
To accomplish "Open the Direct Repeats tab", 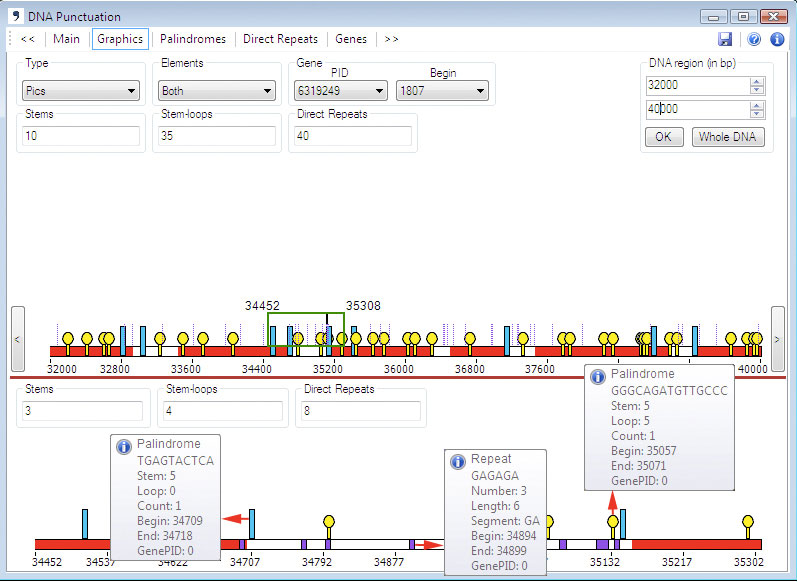I will [x=280, y=39].
